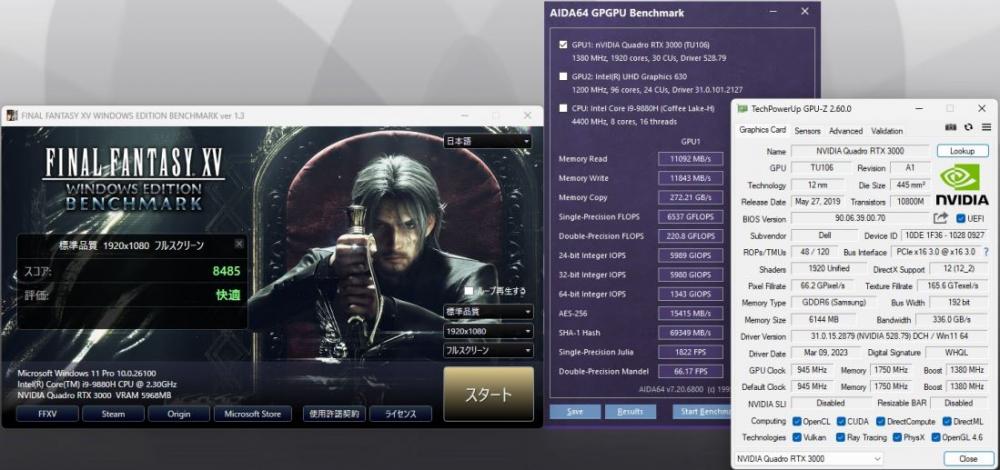The width and height of the screenshot is (1000, 470).
Task: Toggle the Vulkan checkbox in GPU-Z
Action: [797, 437]
